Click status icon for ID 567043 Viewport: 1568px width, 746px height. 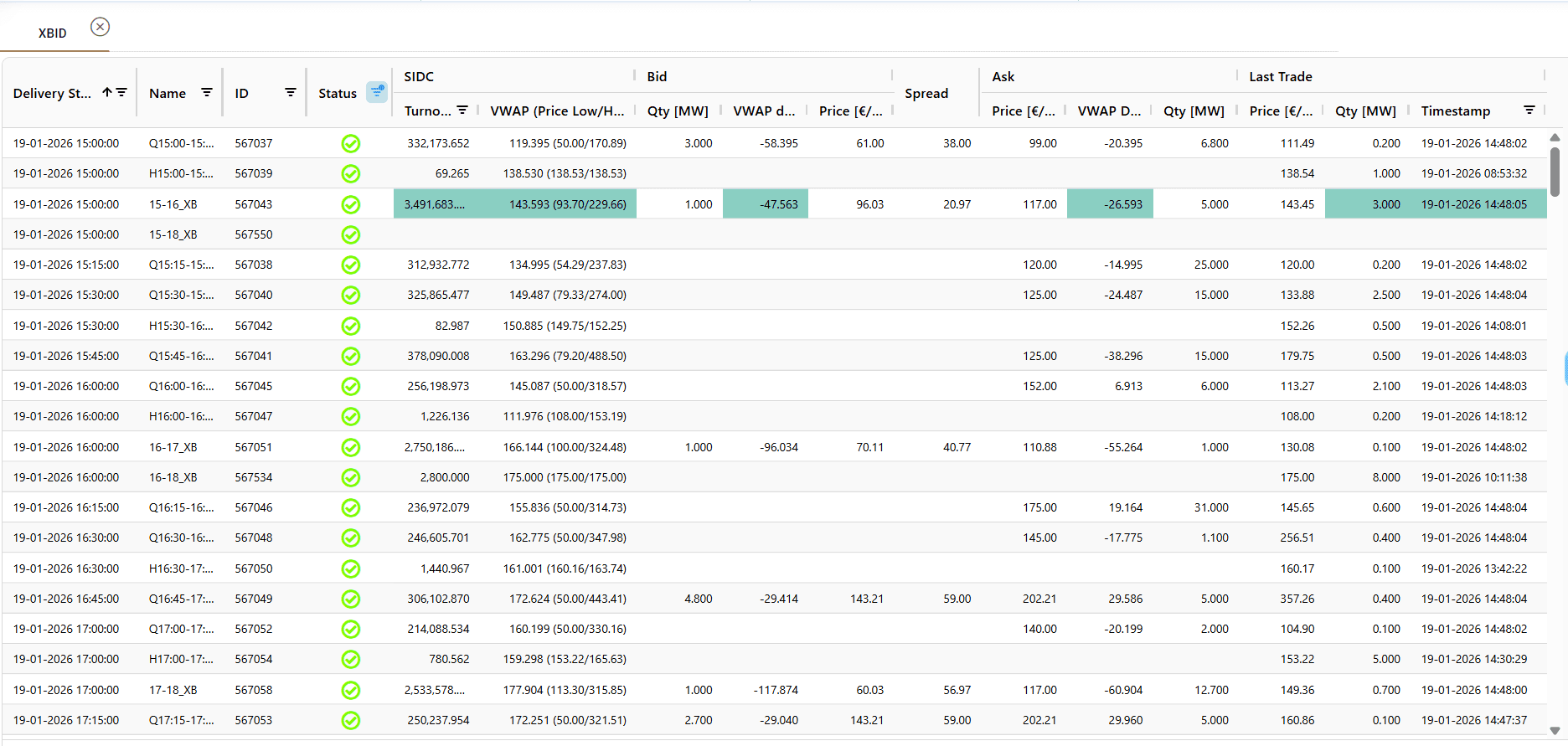[x=351, y=204]
